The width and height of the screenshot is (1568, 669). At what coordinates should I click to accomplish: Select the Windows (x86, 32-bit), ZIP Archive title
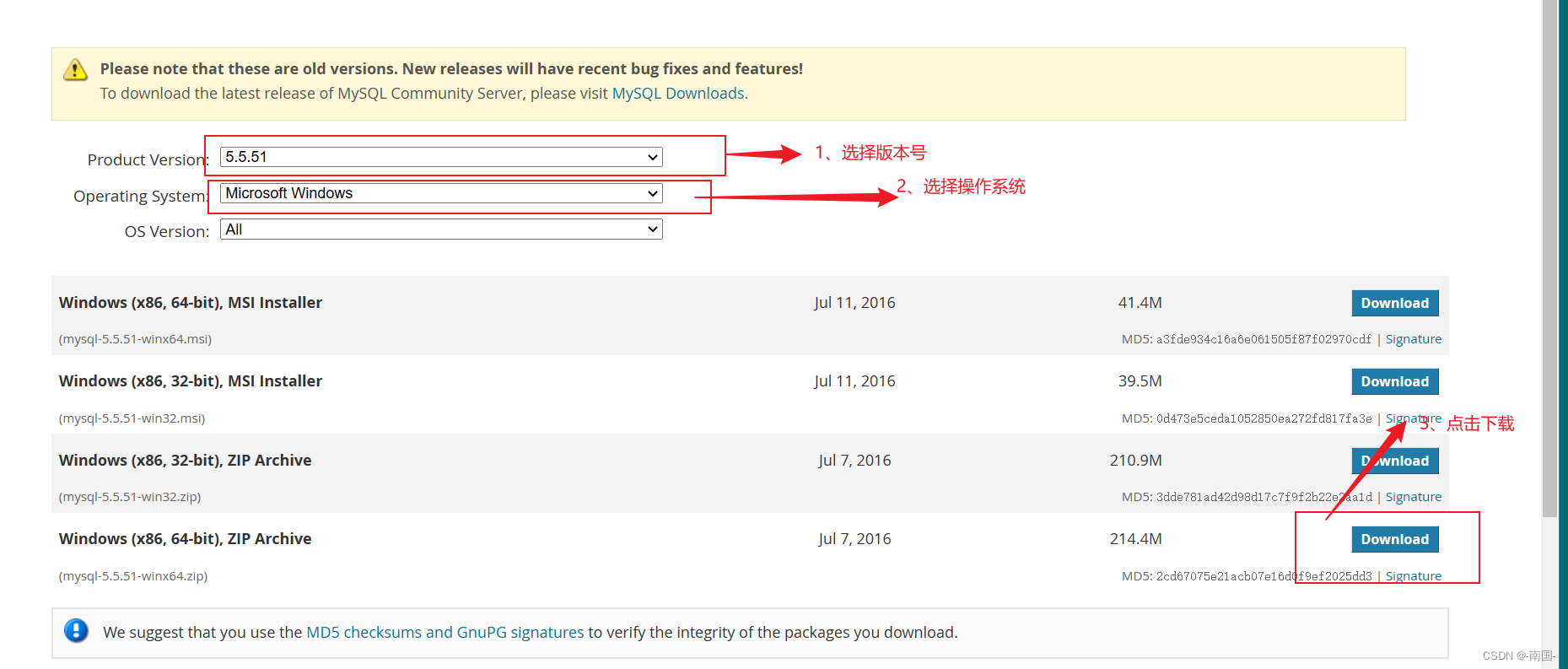[186, 461]
